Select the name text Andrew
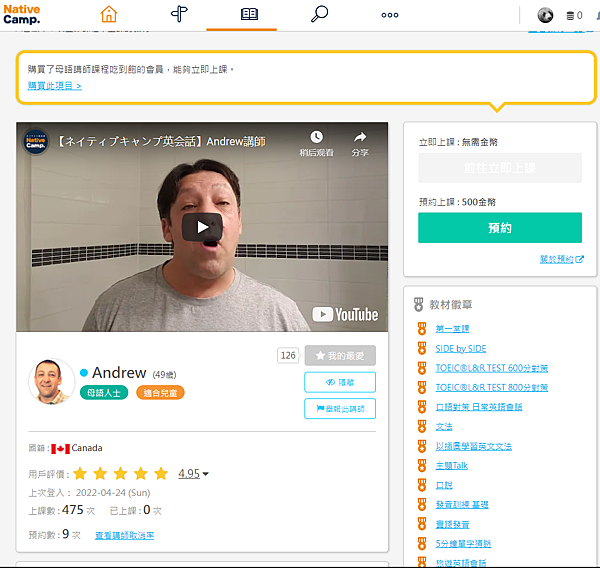 (x=119, y=372)
